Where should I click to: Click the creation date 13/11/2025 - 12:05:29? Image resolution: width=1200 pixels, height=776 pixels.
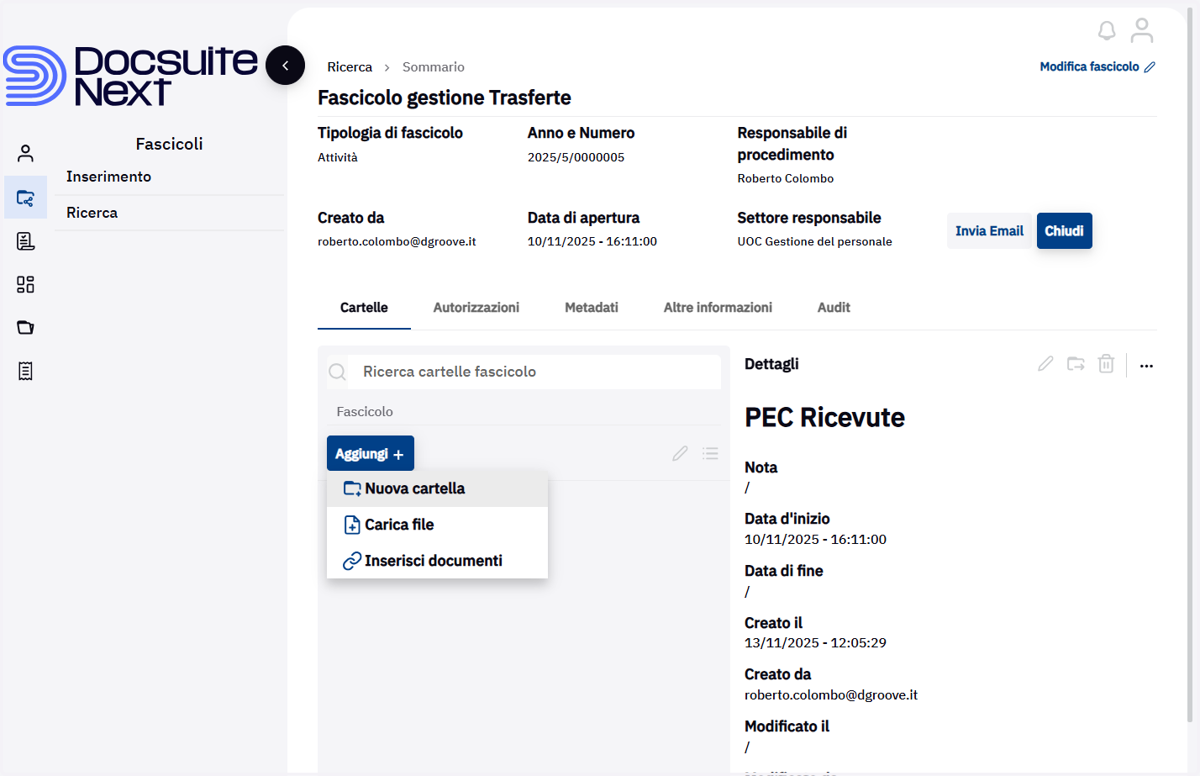point(816,643)
